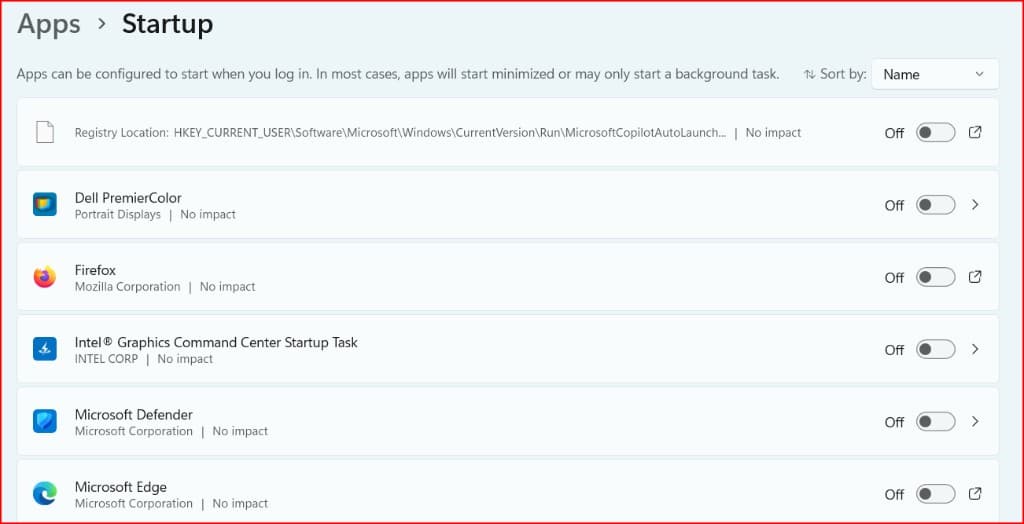Enable Dell PremierColor at startup

935,205
